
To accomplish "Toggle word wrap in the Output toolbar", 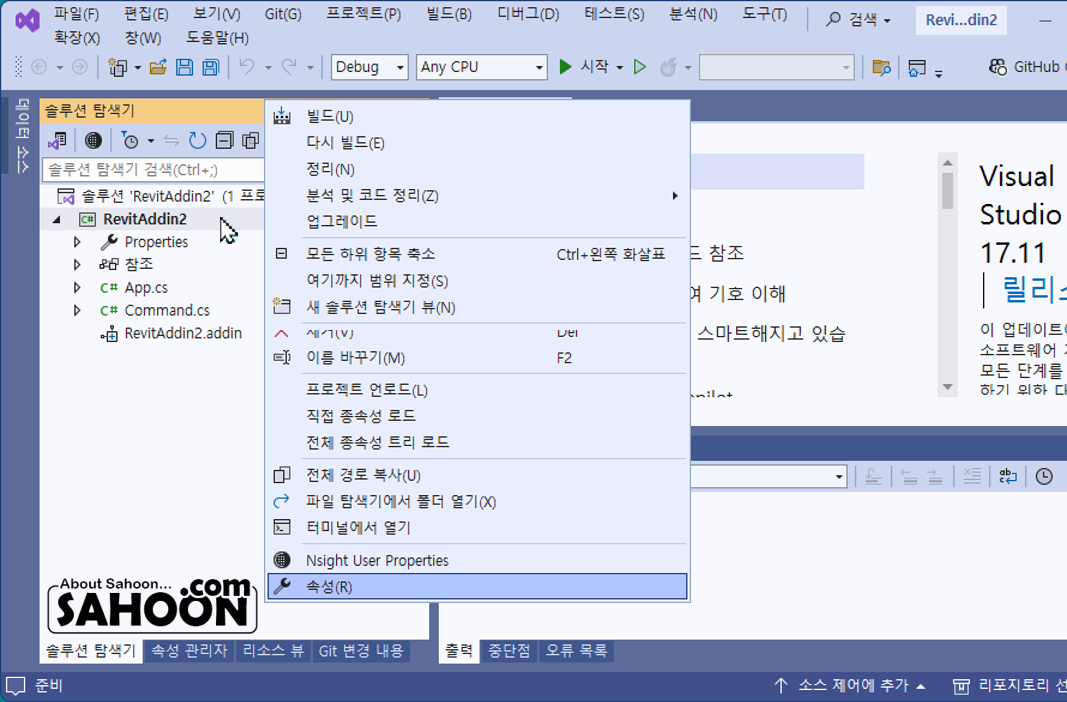I will 1008,476.
